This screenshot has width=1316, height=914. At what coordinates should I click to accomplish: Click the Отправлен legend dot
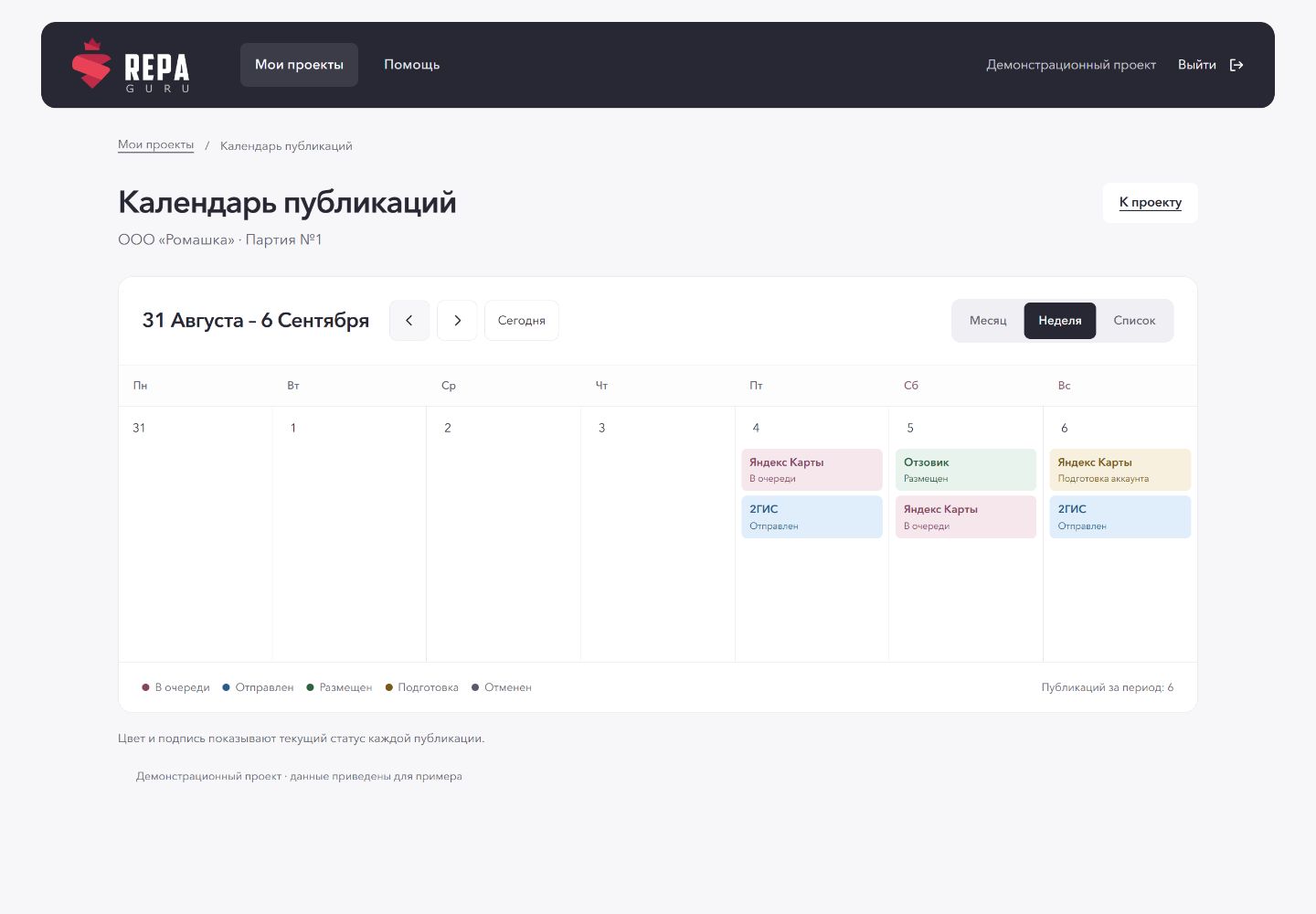pos(226,687)
